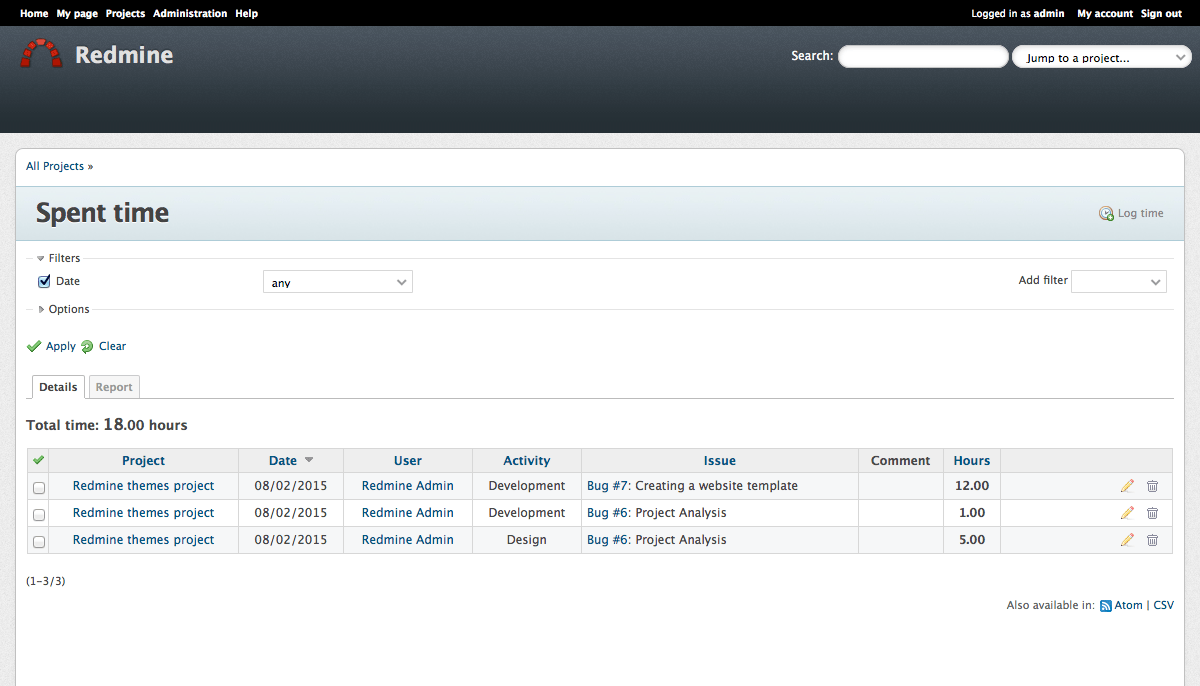
Task: Click the Apply filter link
Action: [61, 347]
